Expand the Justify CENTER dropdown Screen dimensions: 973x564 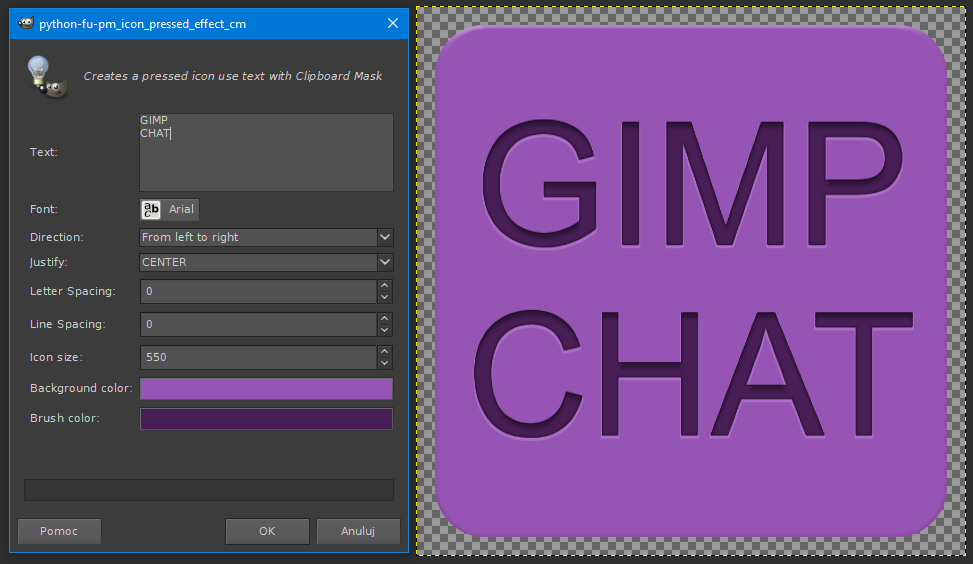point(385,262)
